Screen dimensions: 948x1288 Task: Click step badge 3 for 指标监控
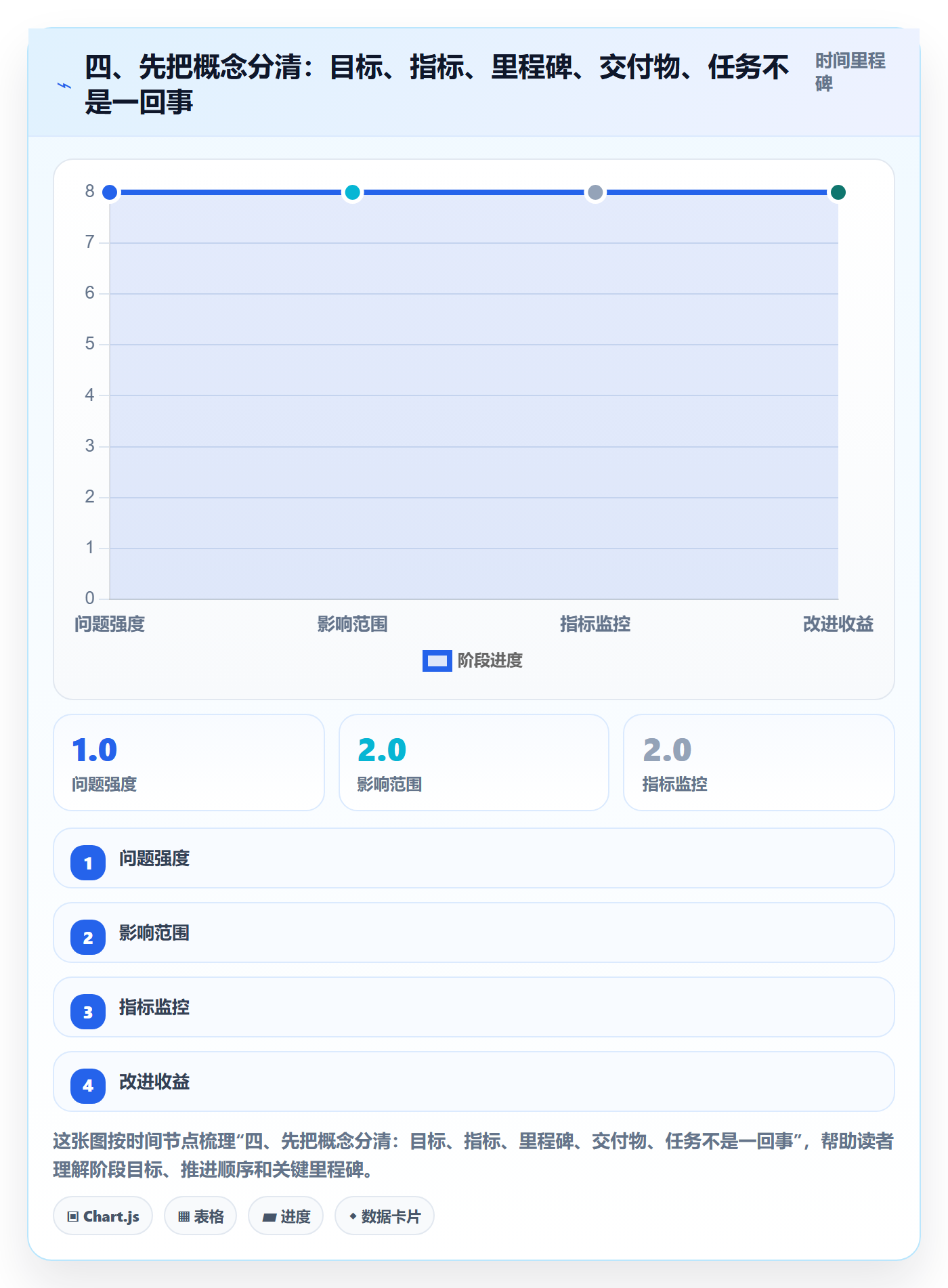pos(88,1012)
